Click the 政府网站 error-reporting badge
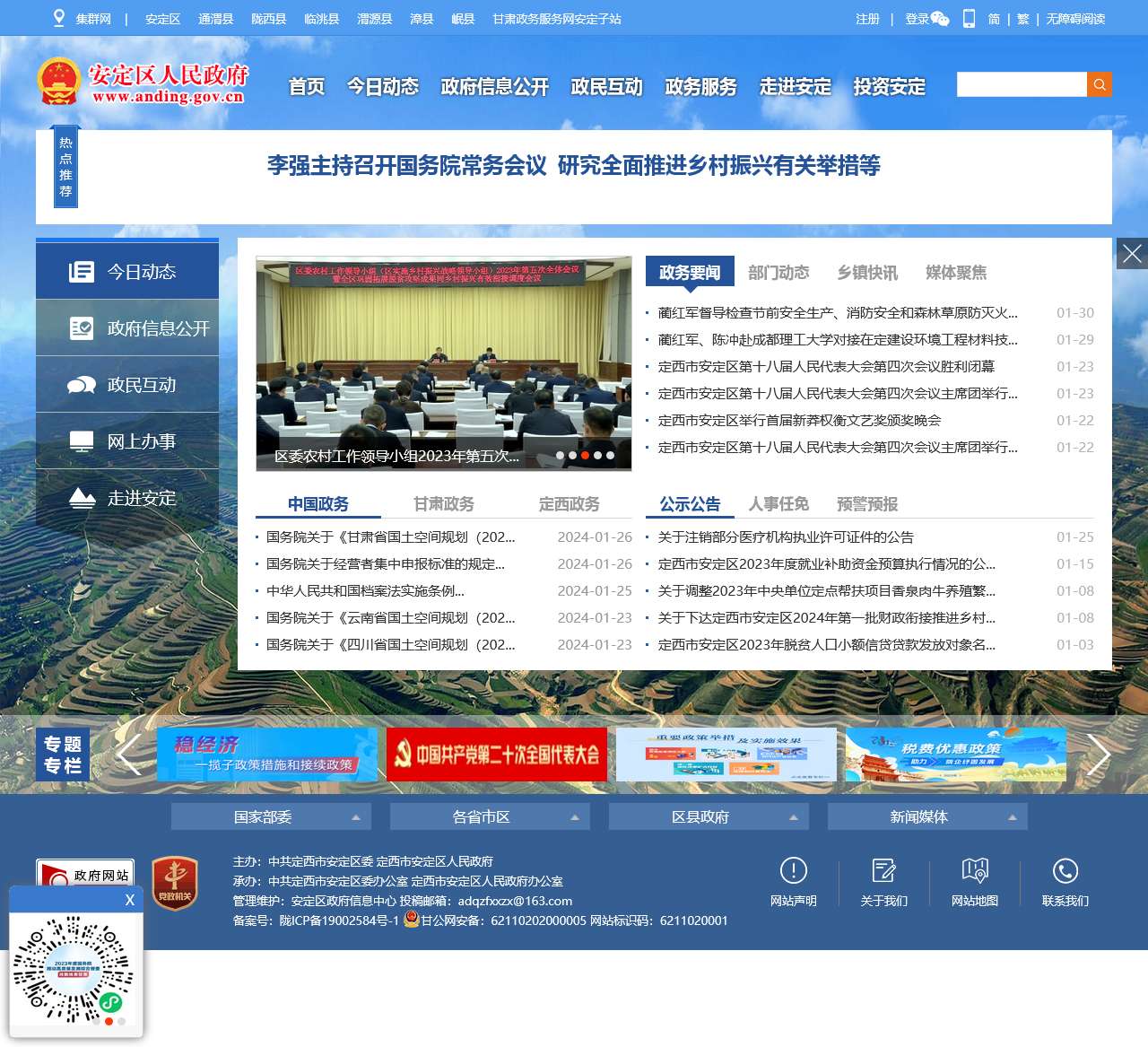Screen dimensions: 1148x1047 click(85, 874)
